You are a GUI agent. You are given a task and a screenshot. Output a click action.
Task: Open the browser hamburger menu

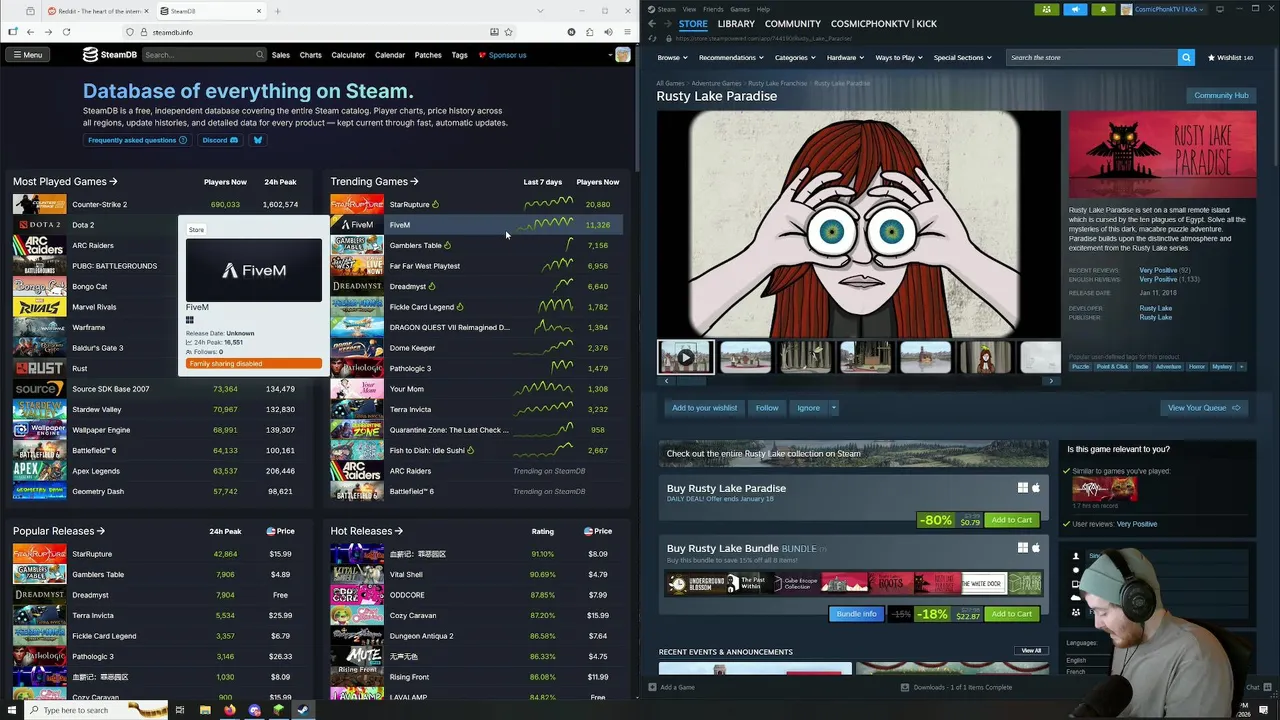627,32
